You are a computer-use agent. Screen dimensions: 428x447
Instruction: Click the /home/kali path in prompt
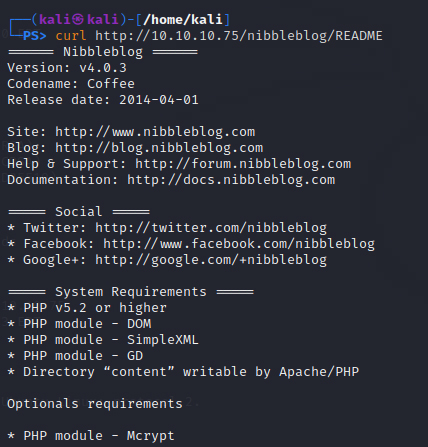[x=183, y=20]
